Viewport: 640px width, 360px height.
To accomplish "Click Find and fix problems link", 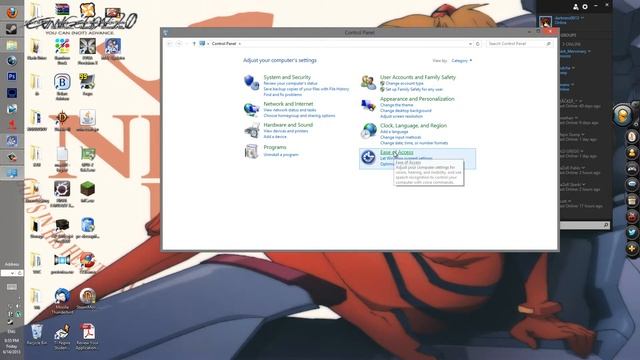I will pyautogui.click(x=282, y=95).
